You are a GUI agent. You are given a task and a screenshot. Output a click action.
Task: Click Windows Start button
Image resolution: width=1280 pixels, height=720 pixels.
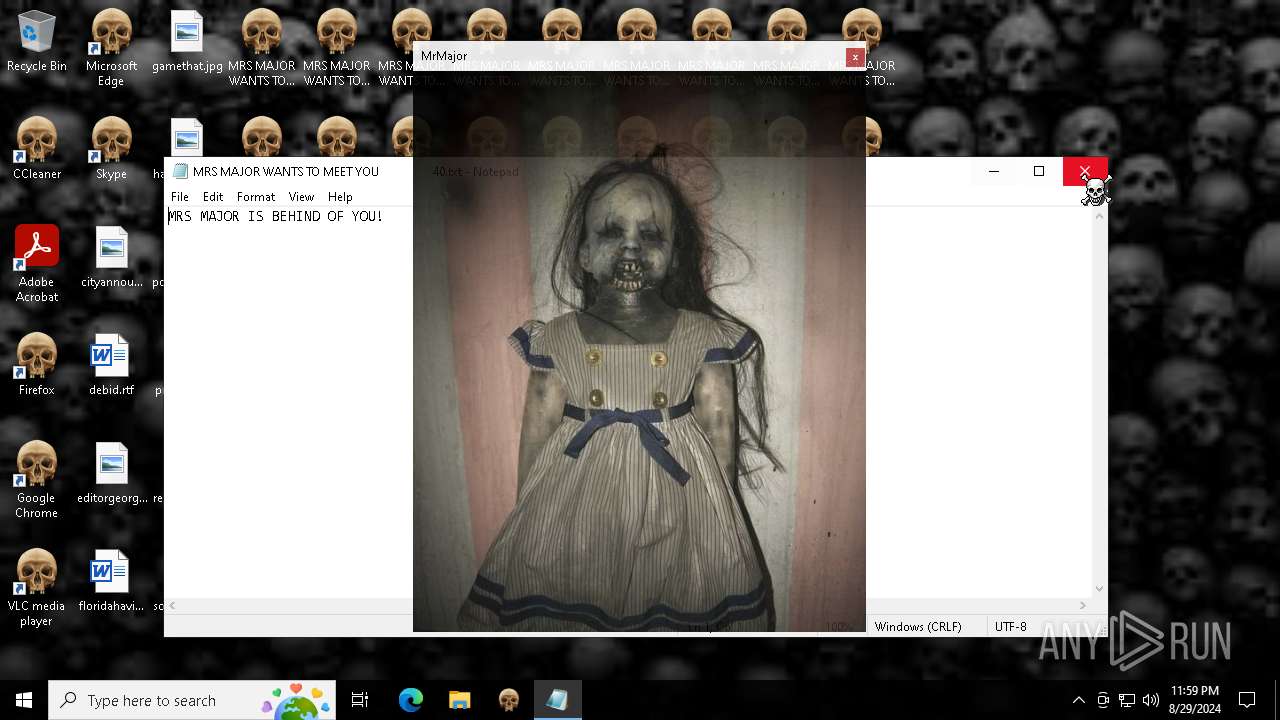(24, 700)
